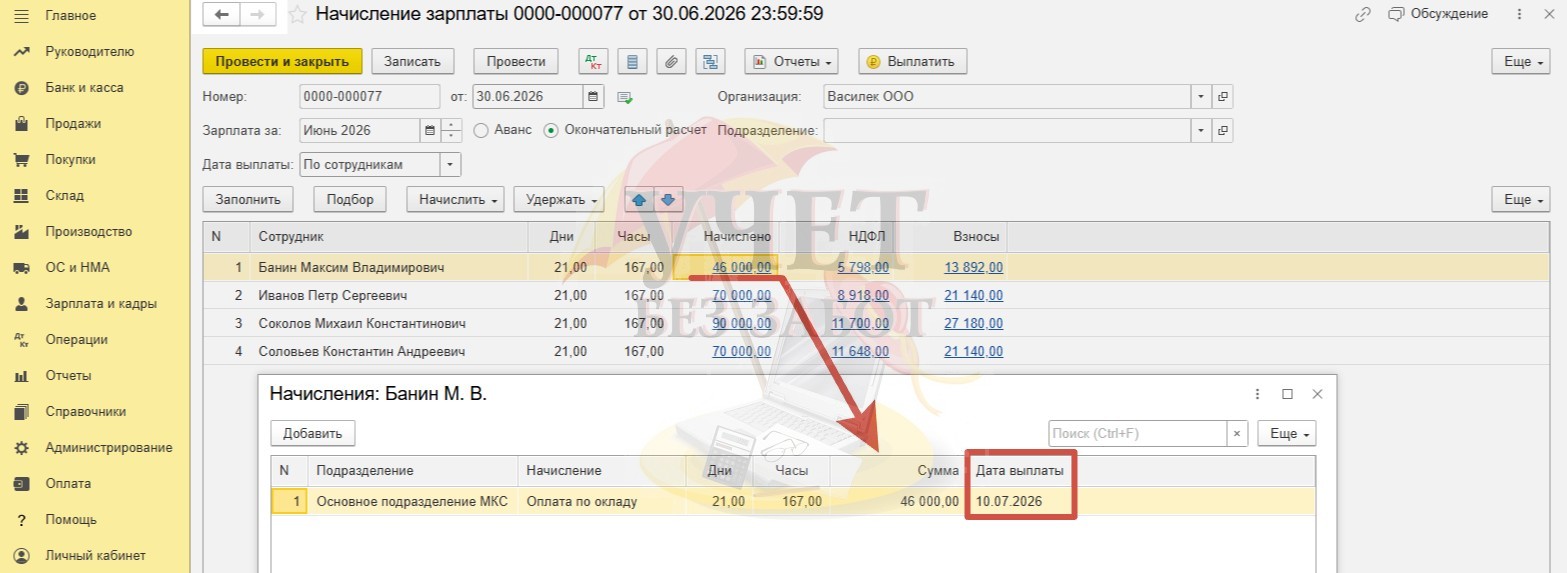The height and width of the screenshot is (573, 1567).
Task: Open Дата выплаты dropdown list
Action: click(451, 164)
